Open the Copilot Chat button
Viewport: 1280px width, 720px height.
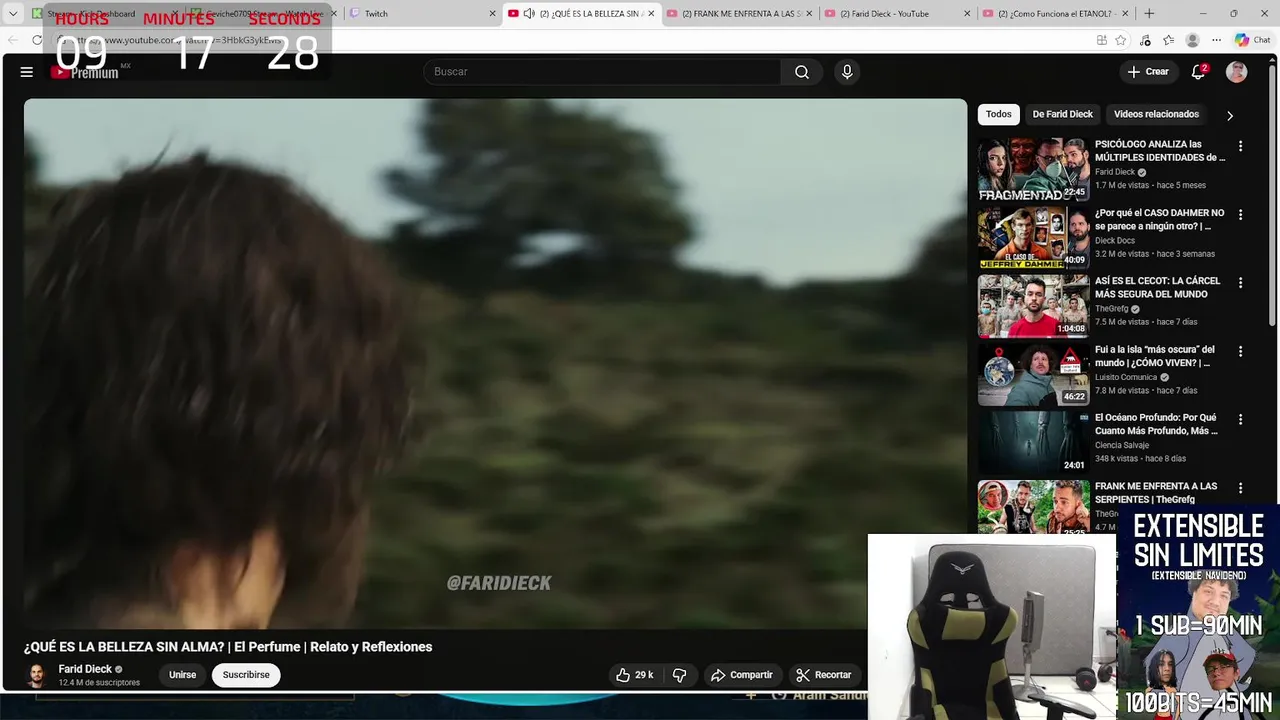click(1252, 40)
